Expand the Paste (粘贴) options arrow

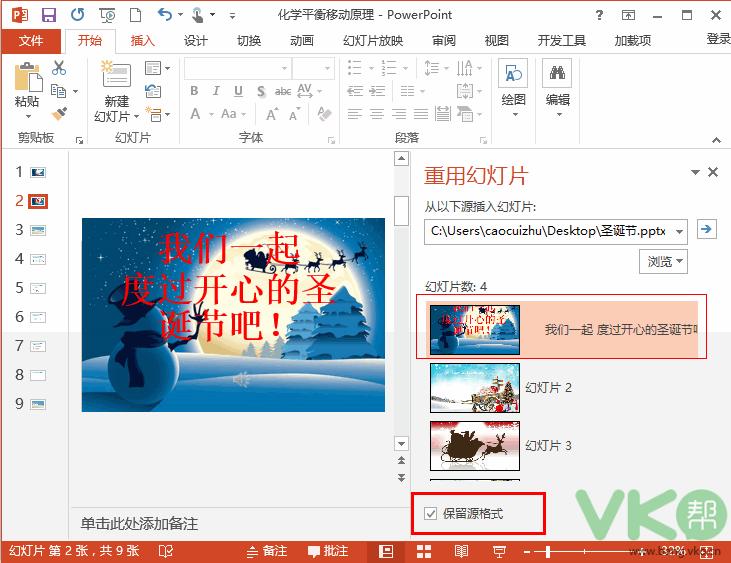coord(28,117)
